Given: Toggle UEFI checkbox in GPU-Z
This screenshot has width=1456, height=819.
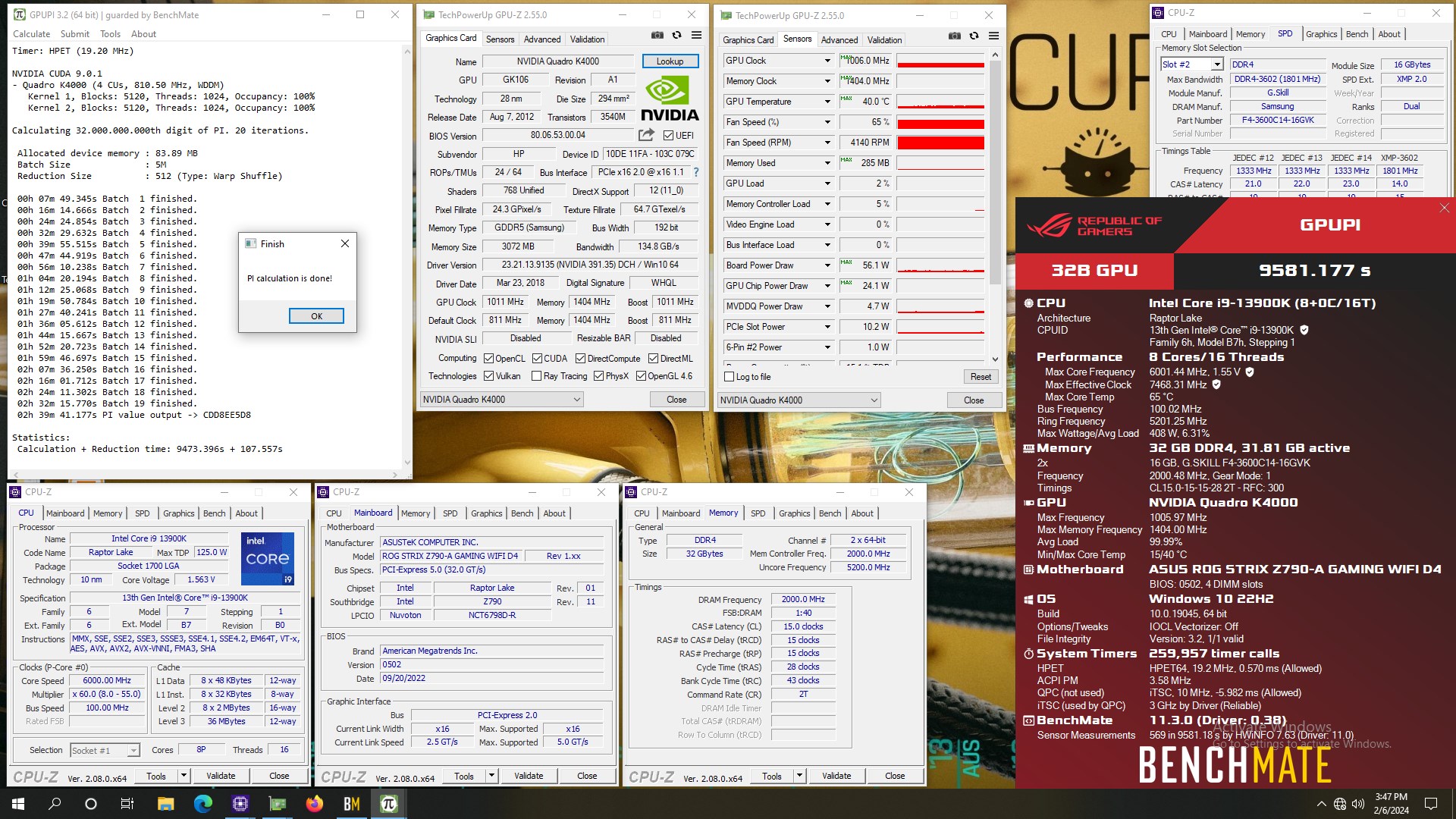Looking at the screenshot, I should click(x=668, y=136).
